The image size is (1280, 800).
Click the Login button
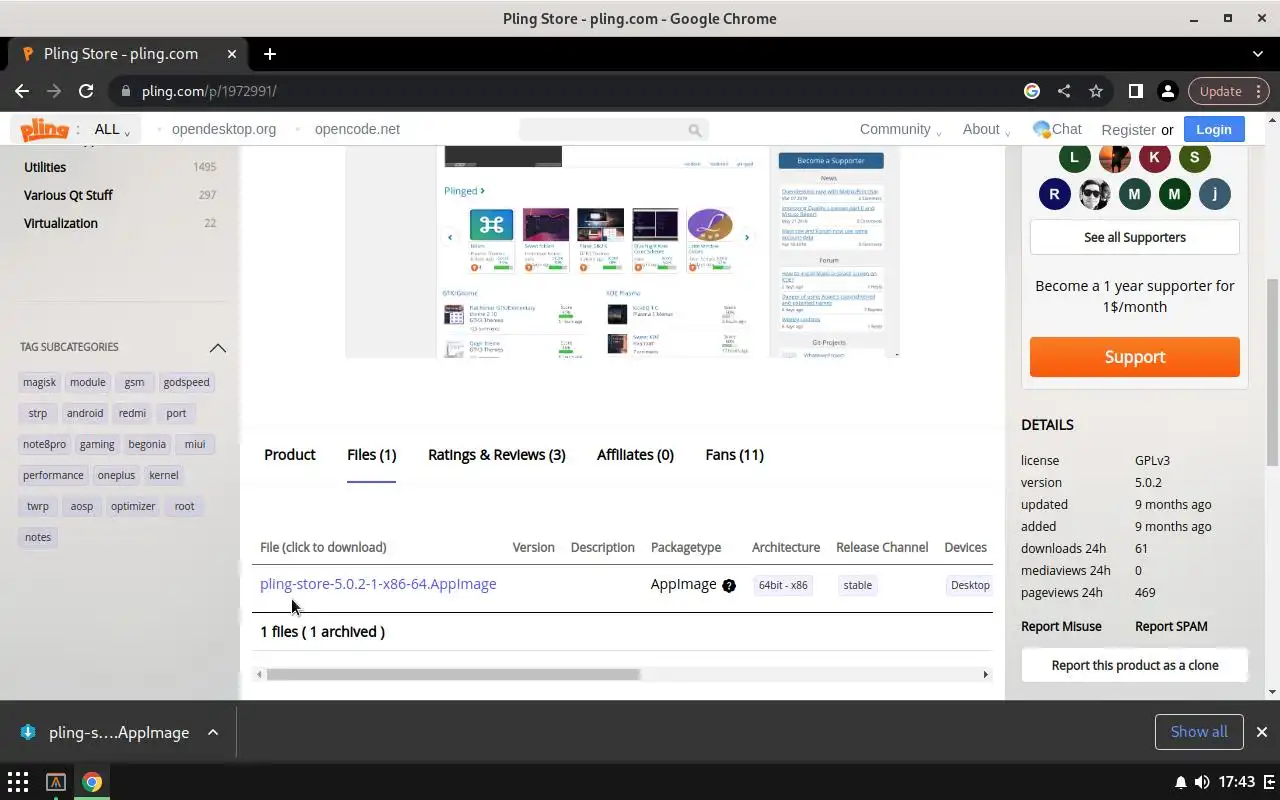coord(1213,129)
